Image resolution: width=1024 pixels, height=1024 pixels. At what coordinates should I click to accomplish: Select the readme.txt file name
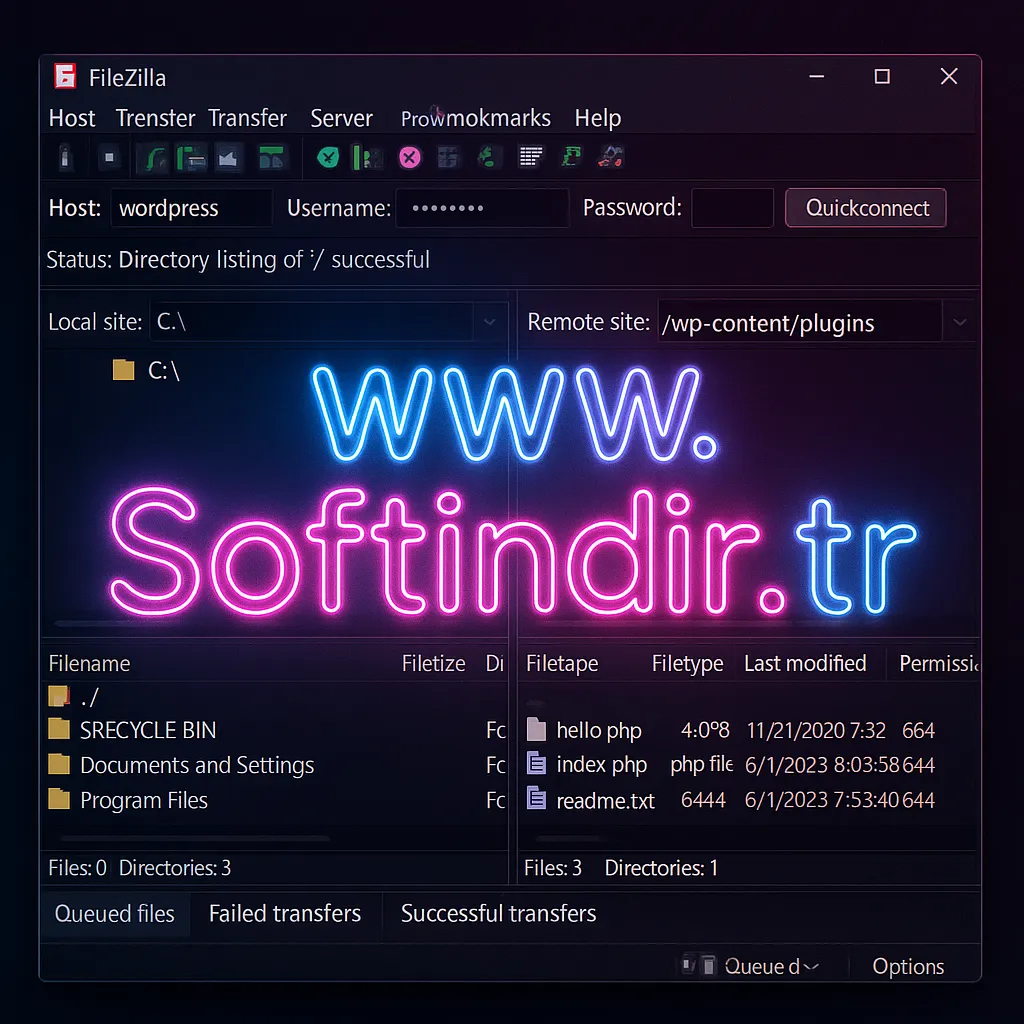(x=605, y=800)
